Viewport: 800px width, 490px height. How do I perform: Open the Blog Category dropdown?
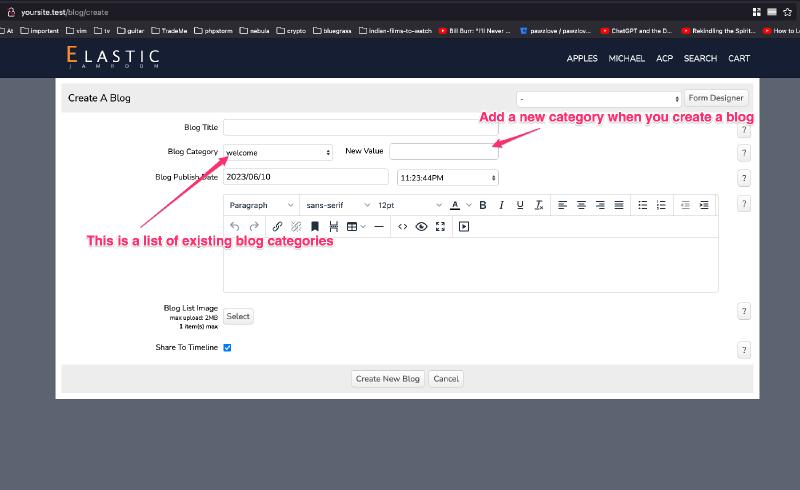[x=278, y=153]
